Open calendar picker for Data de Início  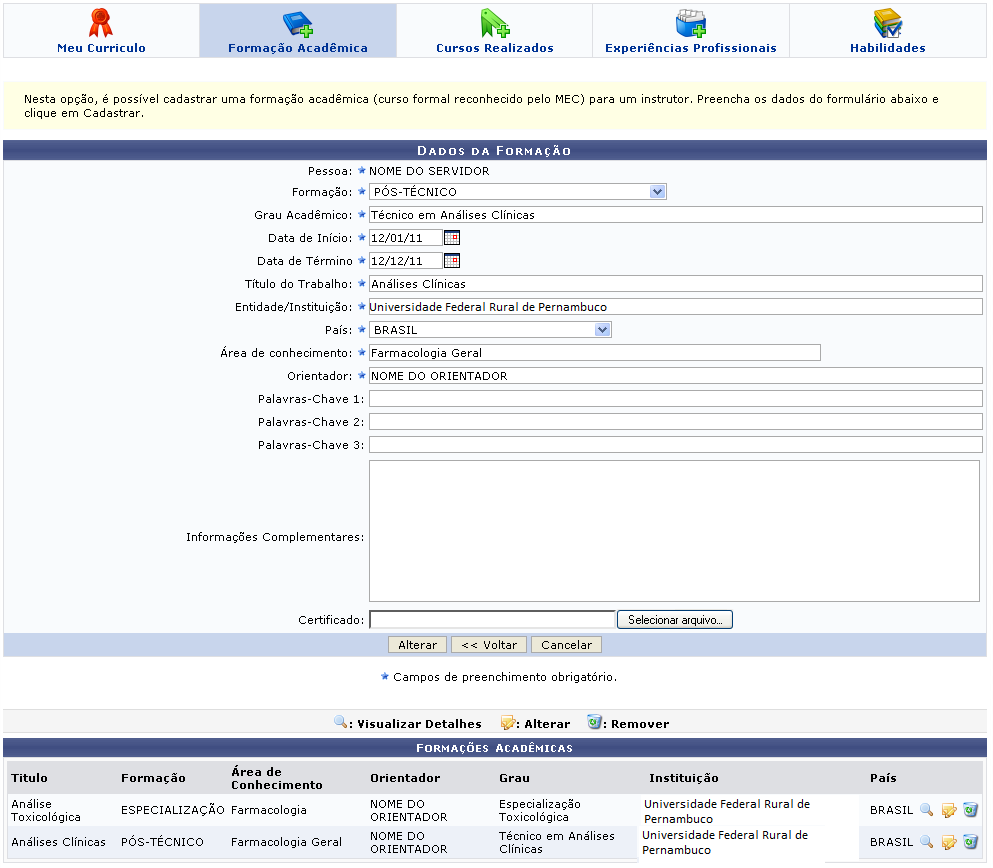tap(452, 238)
